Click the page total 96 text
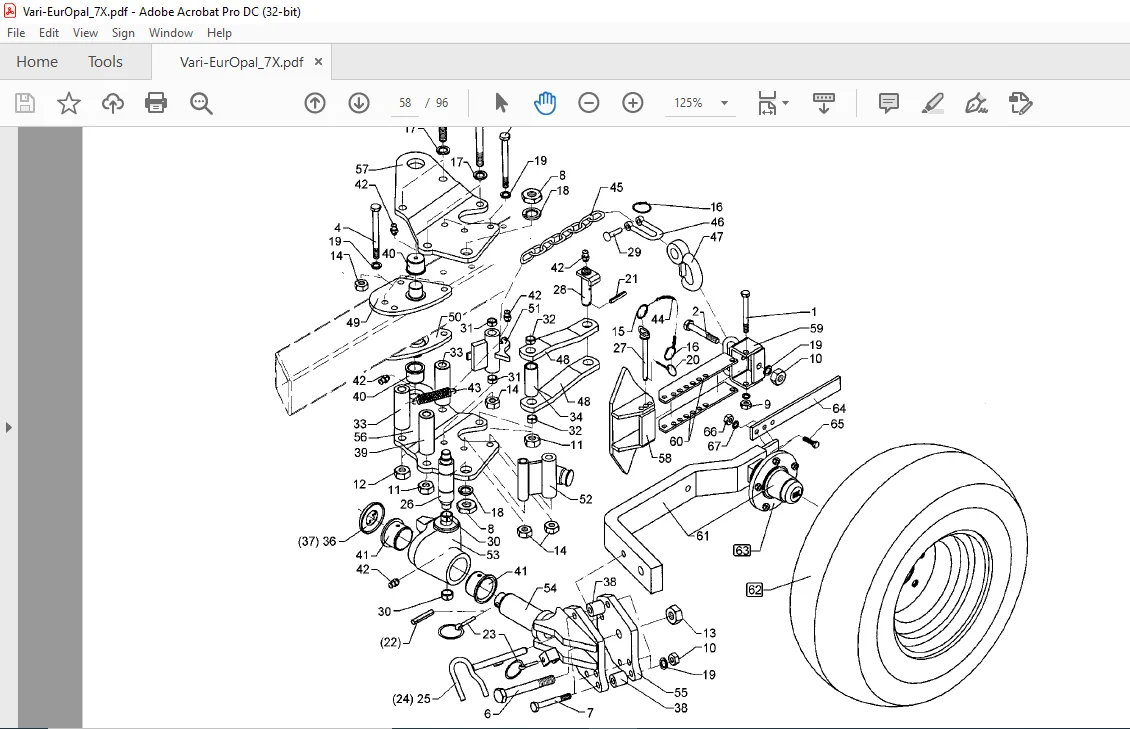The height and width of the screenshot is (729, 1130). [x=442, y=103]
